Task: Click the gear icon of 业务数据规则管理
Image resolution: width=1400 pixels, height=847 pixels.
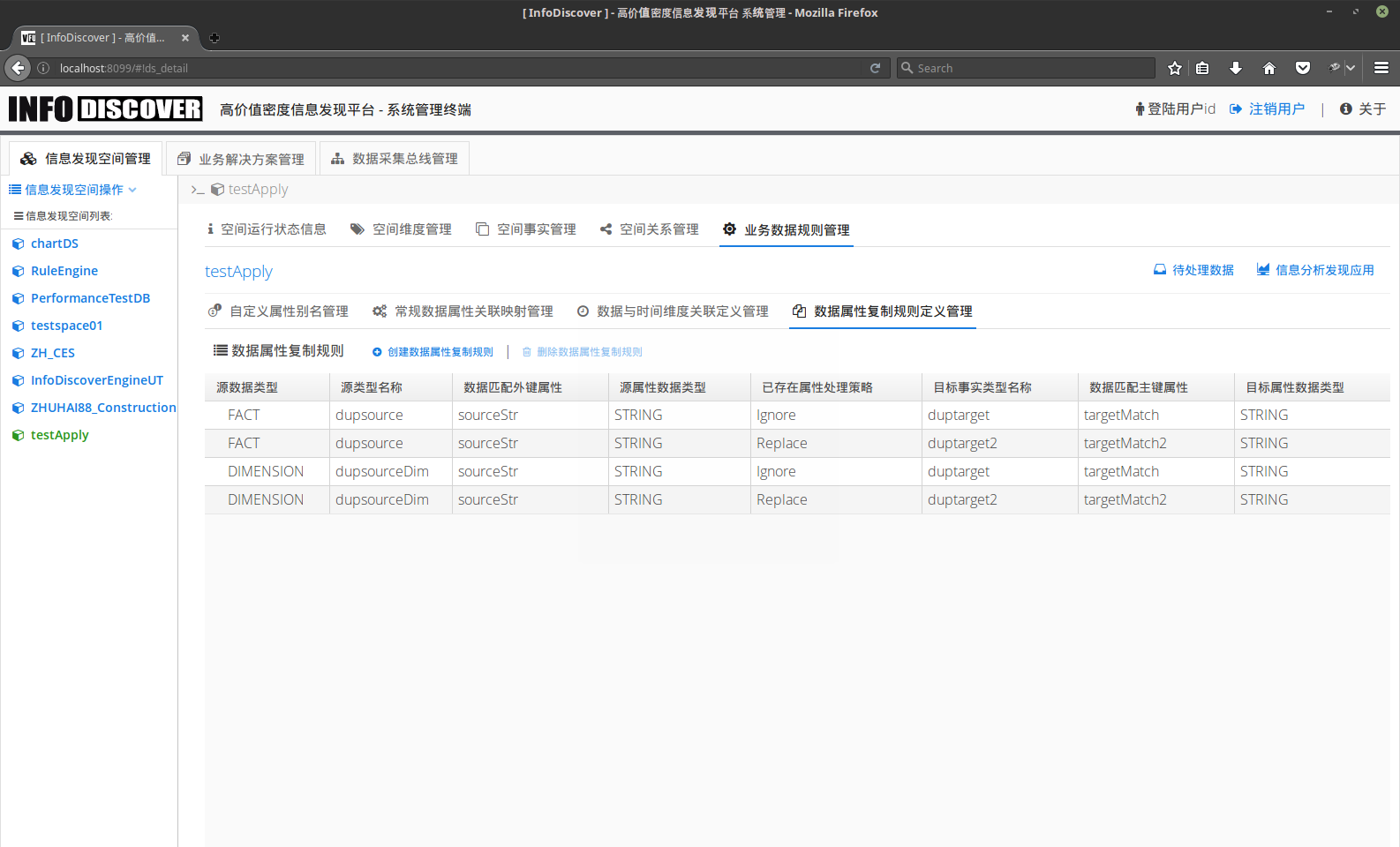Action: pyautogui.click(x=729, y=229)
